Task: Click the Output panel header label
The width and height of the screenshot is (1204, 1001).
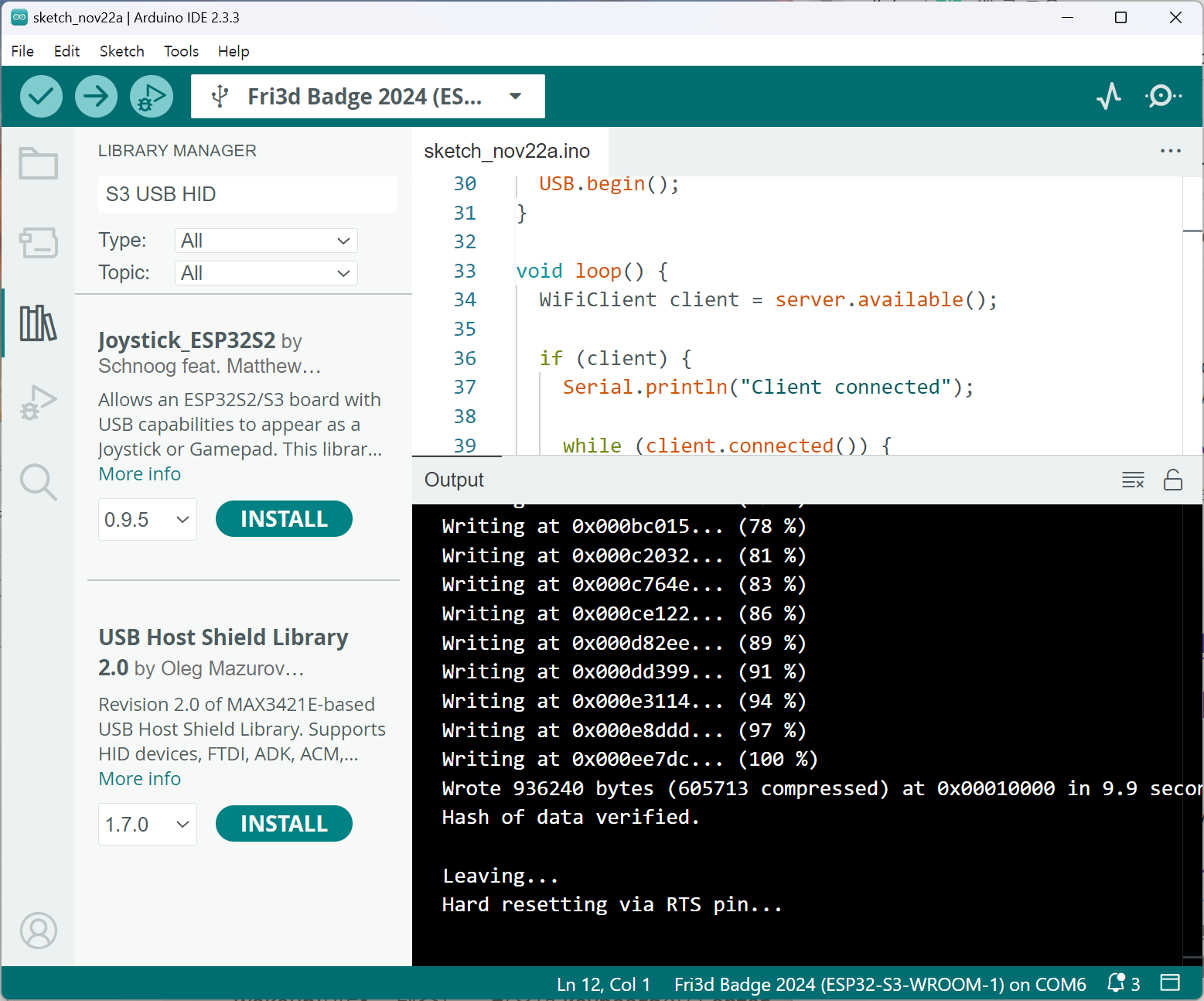Action: pyautogui.click(x=454, y=480)
